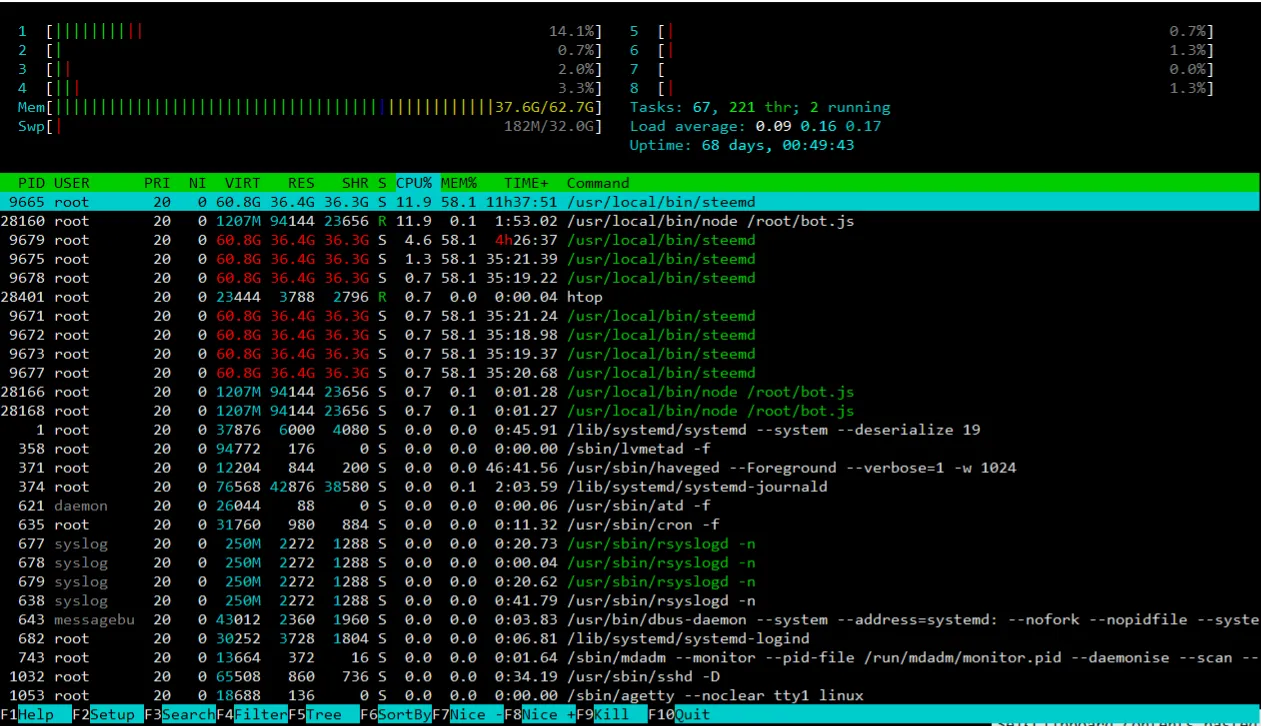Select the haveged process with PID 371
The height and width of the screenshot is (726, 1261).
(630, 468)
